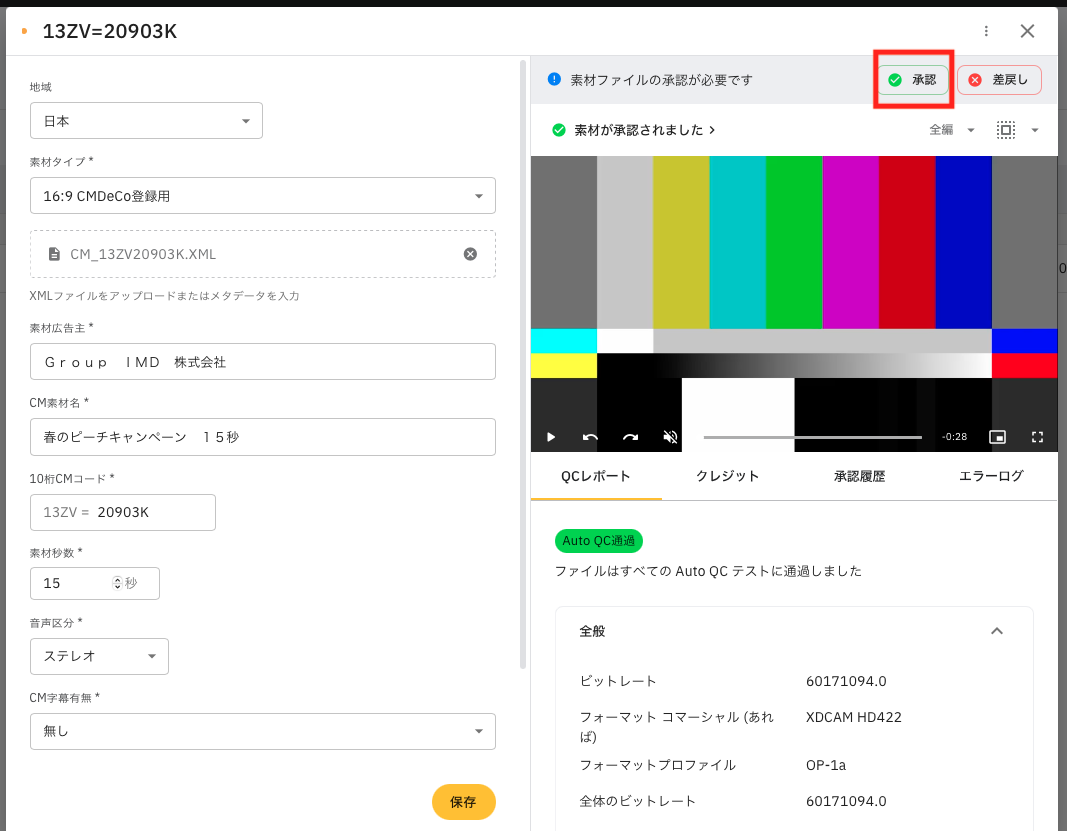Play the video preview
This screenshot has height=831, width=1067.
pos(551,437)
